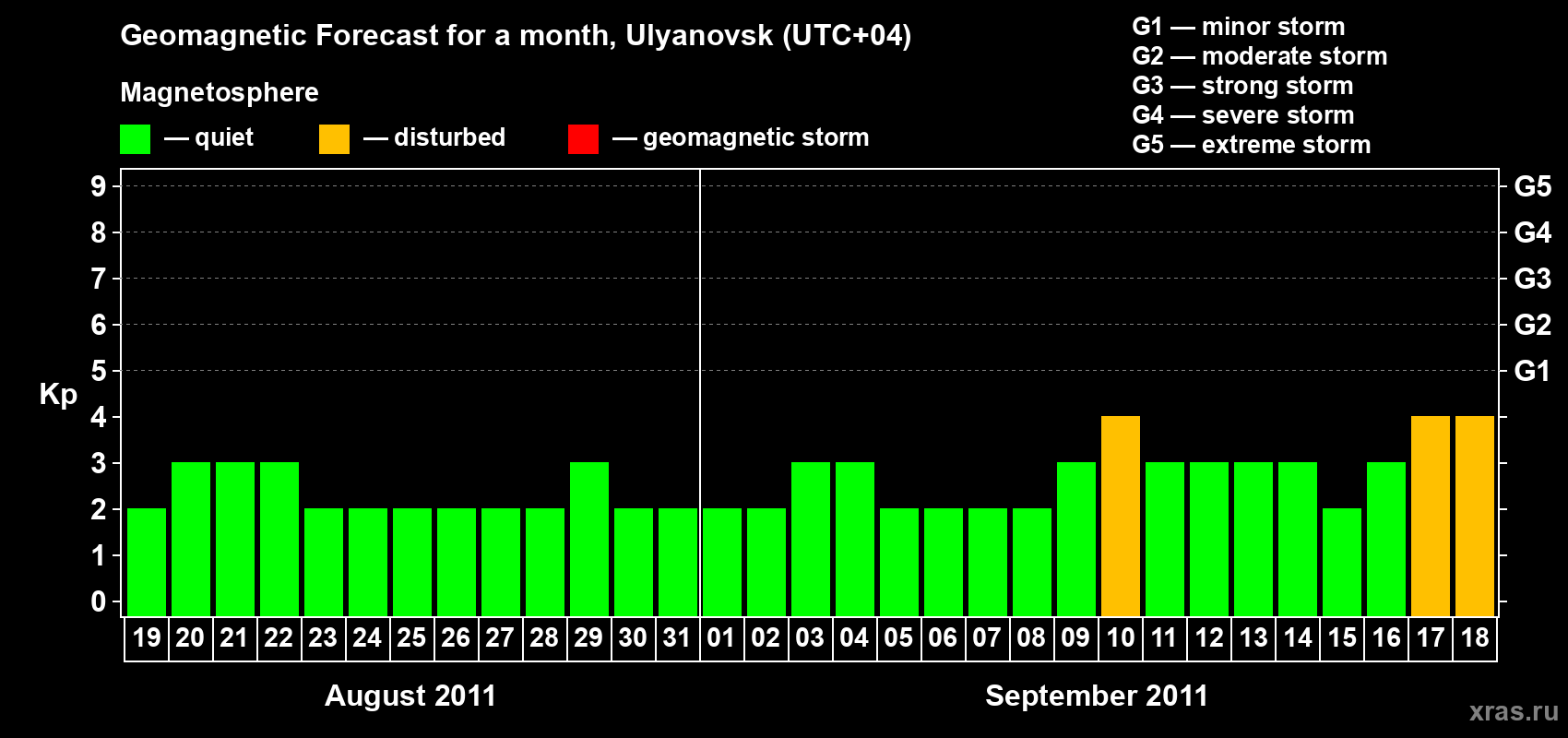
Task: Click the green bar for September 09
Action: click(x=1076, y=539)
